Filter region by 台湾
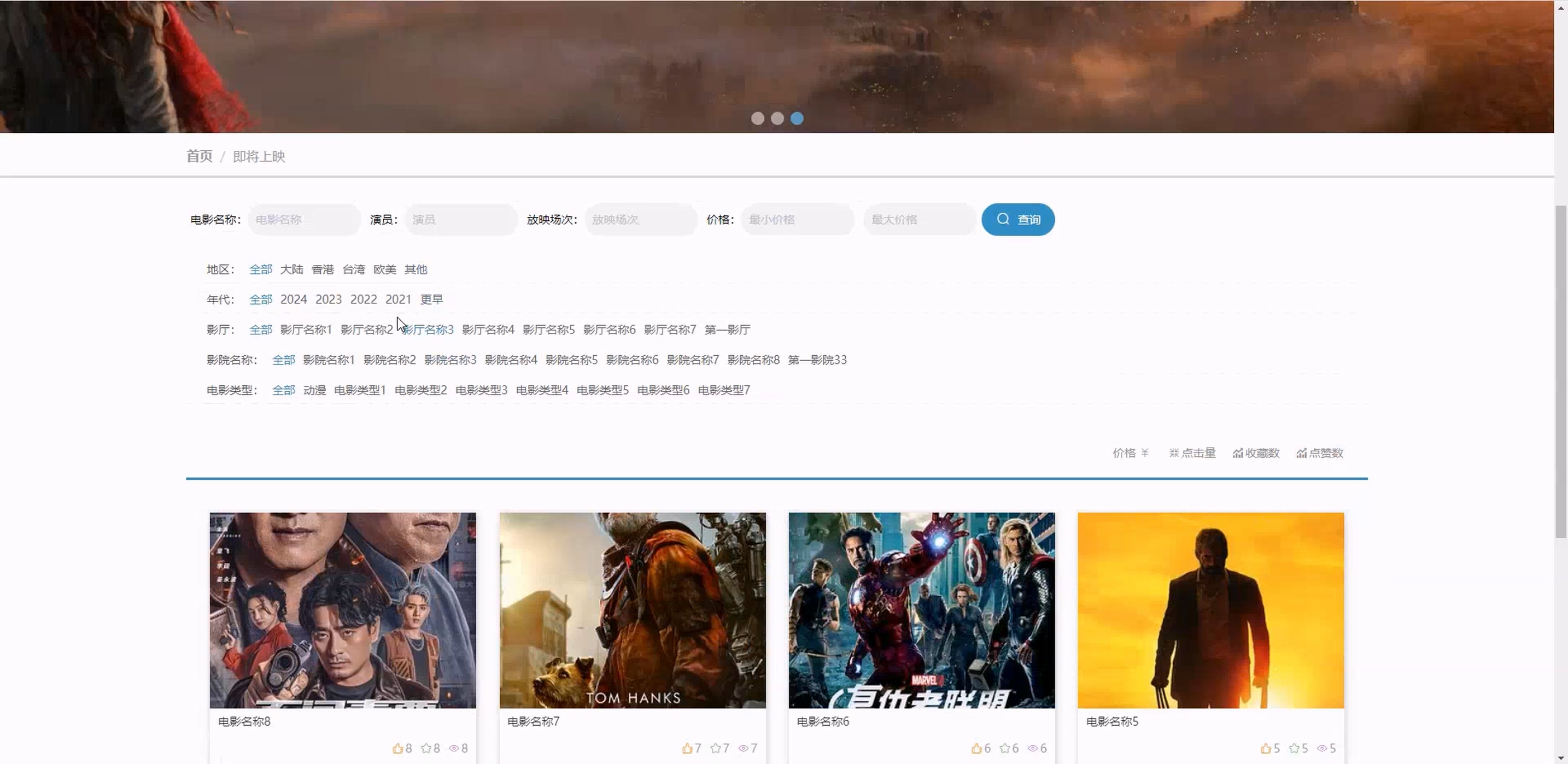Image resolution: width=1568 pixels, height=764 pixels. (x=354, y=269)
